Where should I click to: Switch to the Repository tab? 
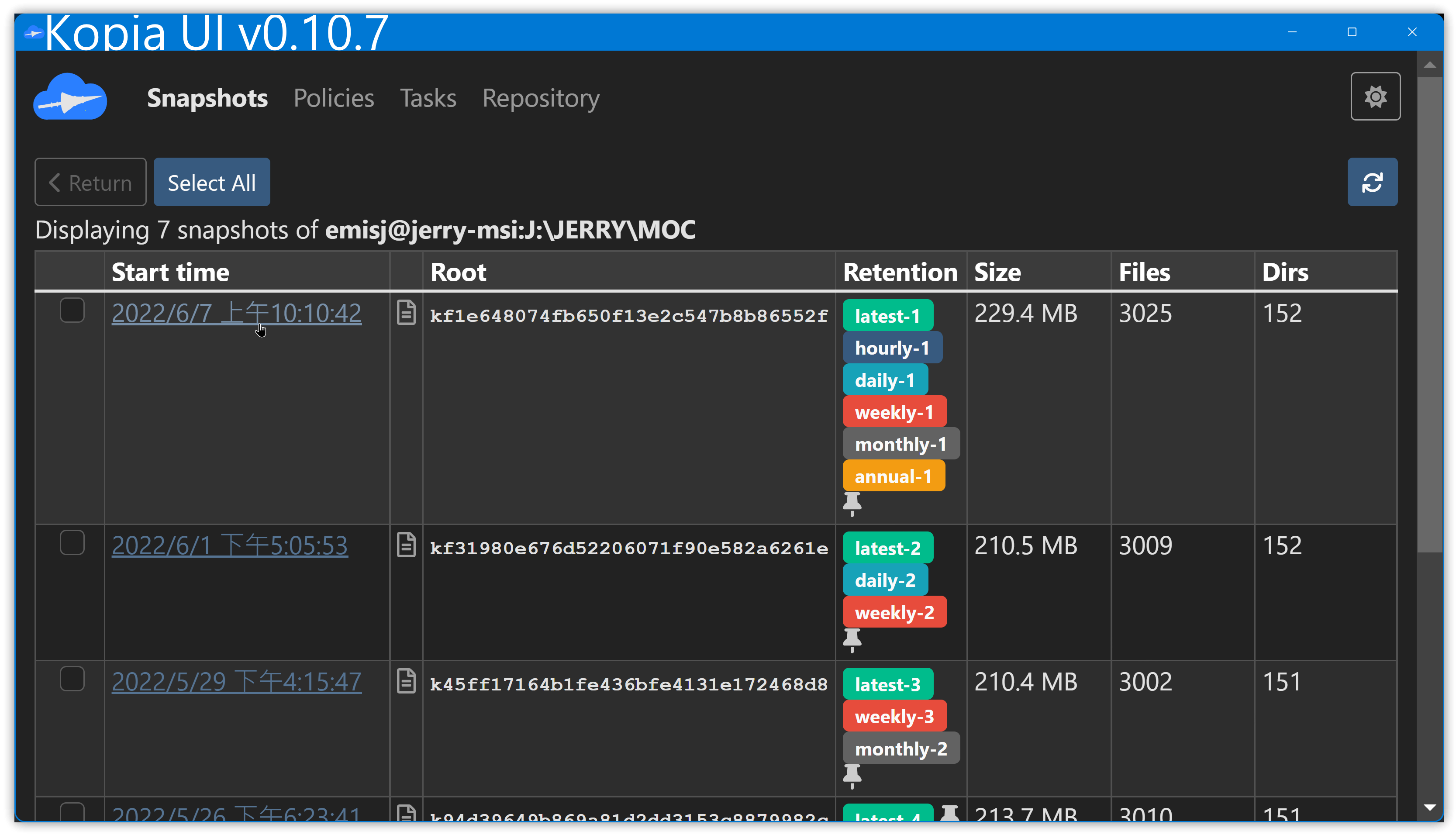pos(540,98)
